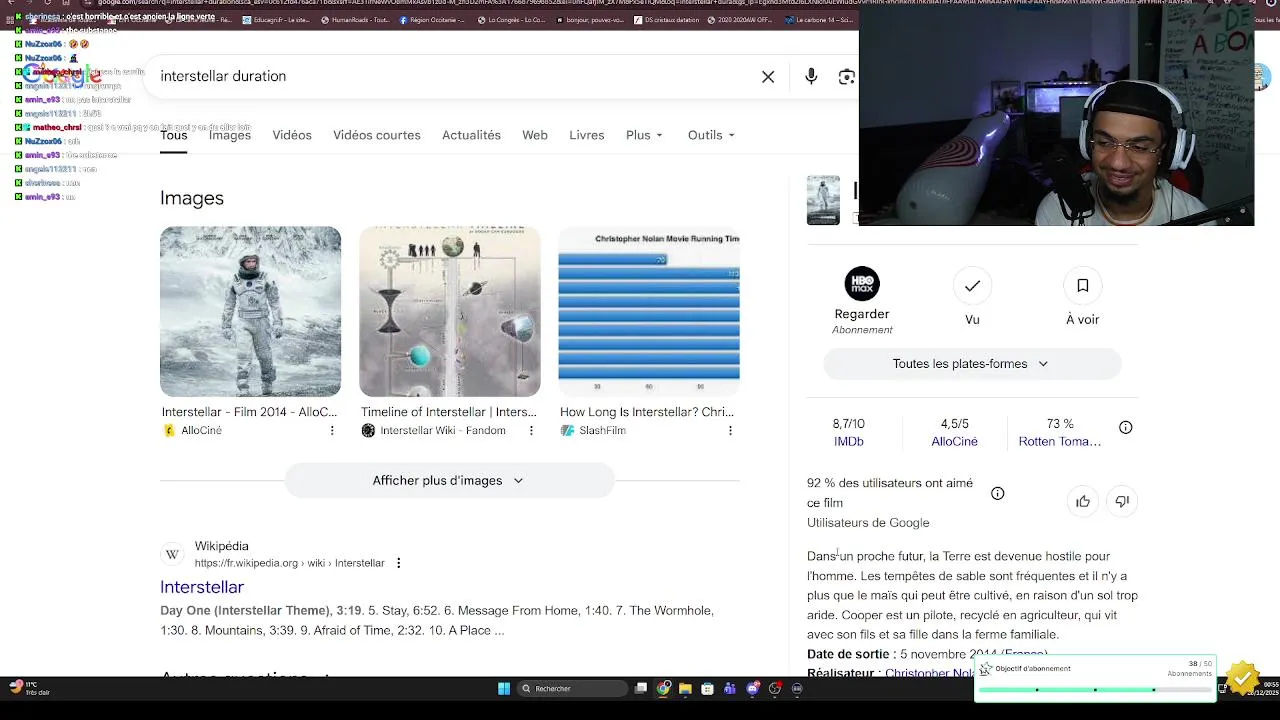Switch to the Vidéos courtes tab
1280x720 pixels.
click(x=377, y=135)
